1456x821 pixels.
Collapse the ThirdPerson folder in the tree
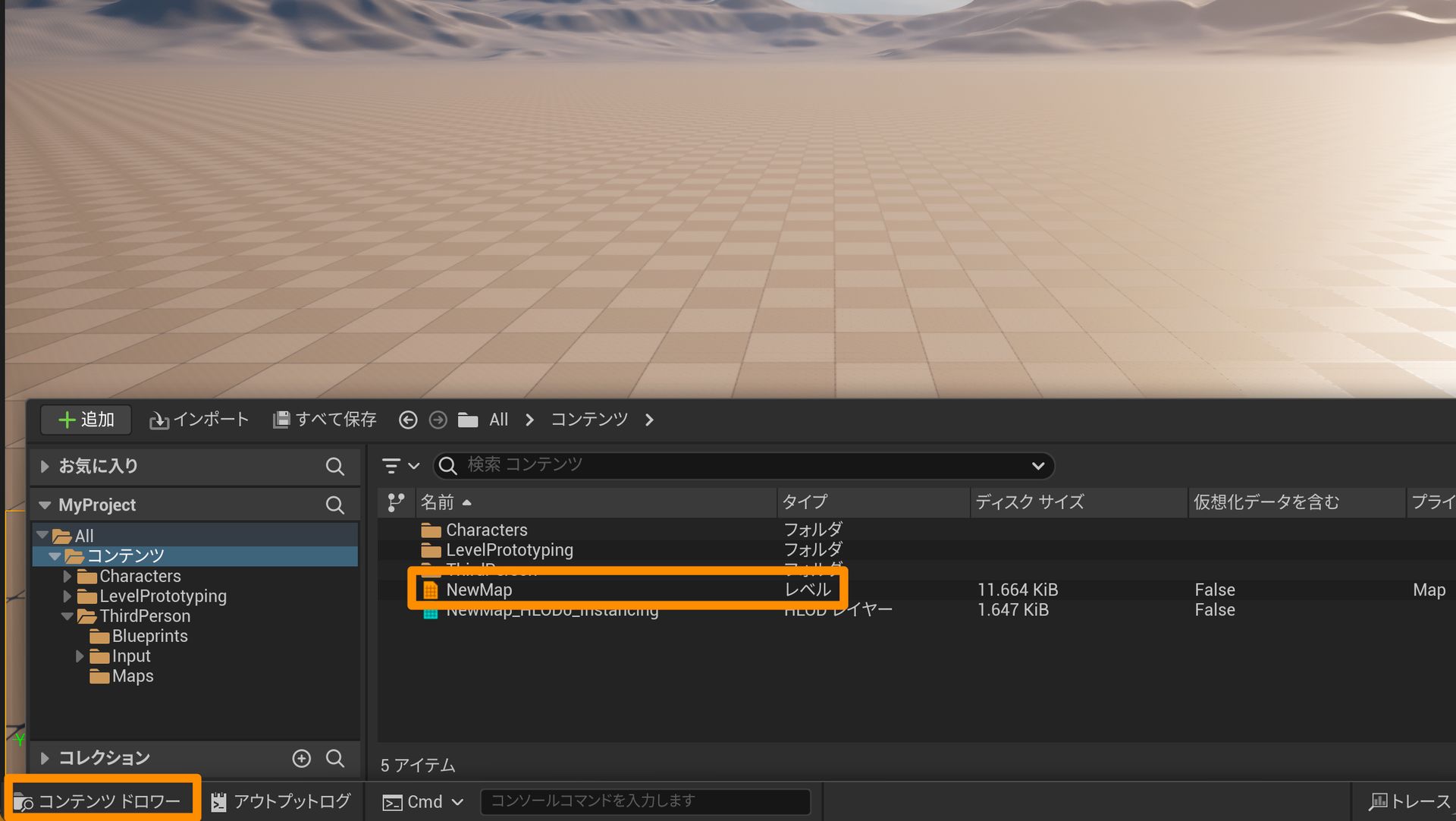[67, 616]
